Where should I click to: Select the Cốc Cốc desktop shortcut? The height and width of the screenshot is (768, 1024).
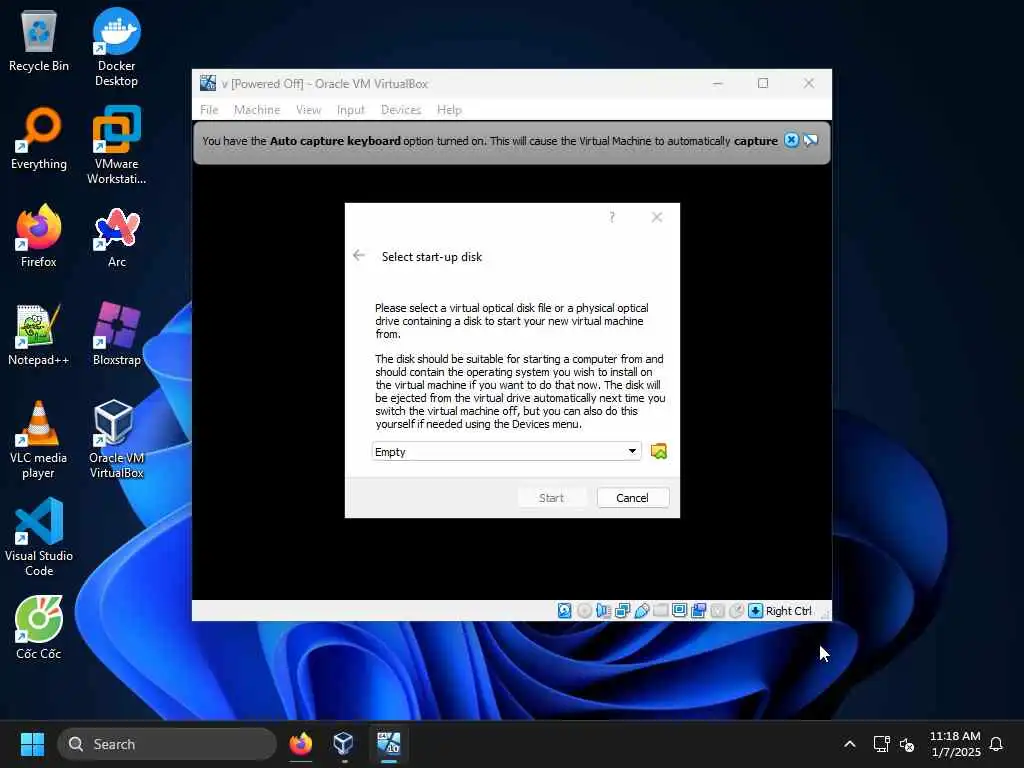(39, 628)
